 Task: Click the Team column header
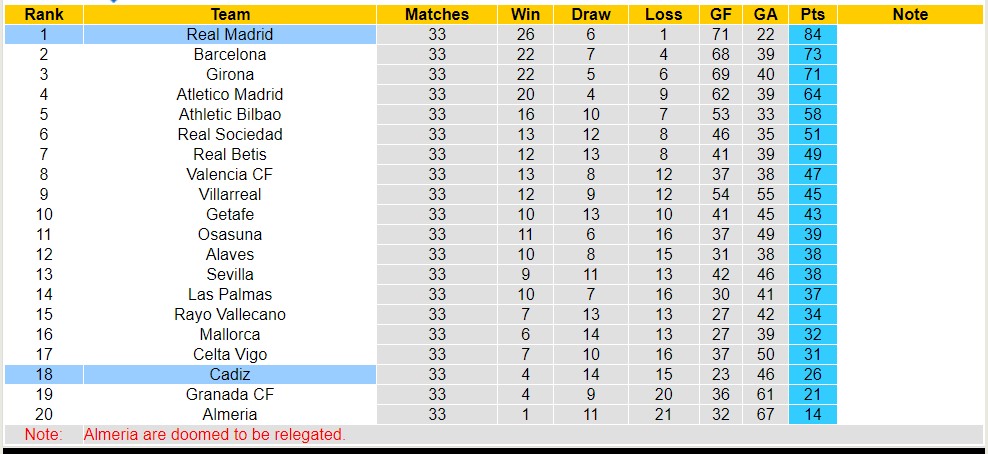tap(230, 14)
